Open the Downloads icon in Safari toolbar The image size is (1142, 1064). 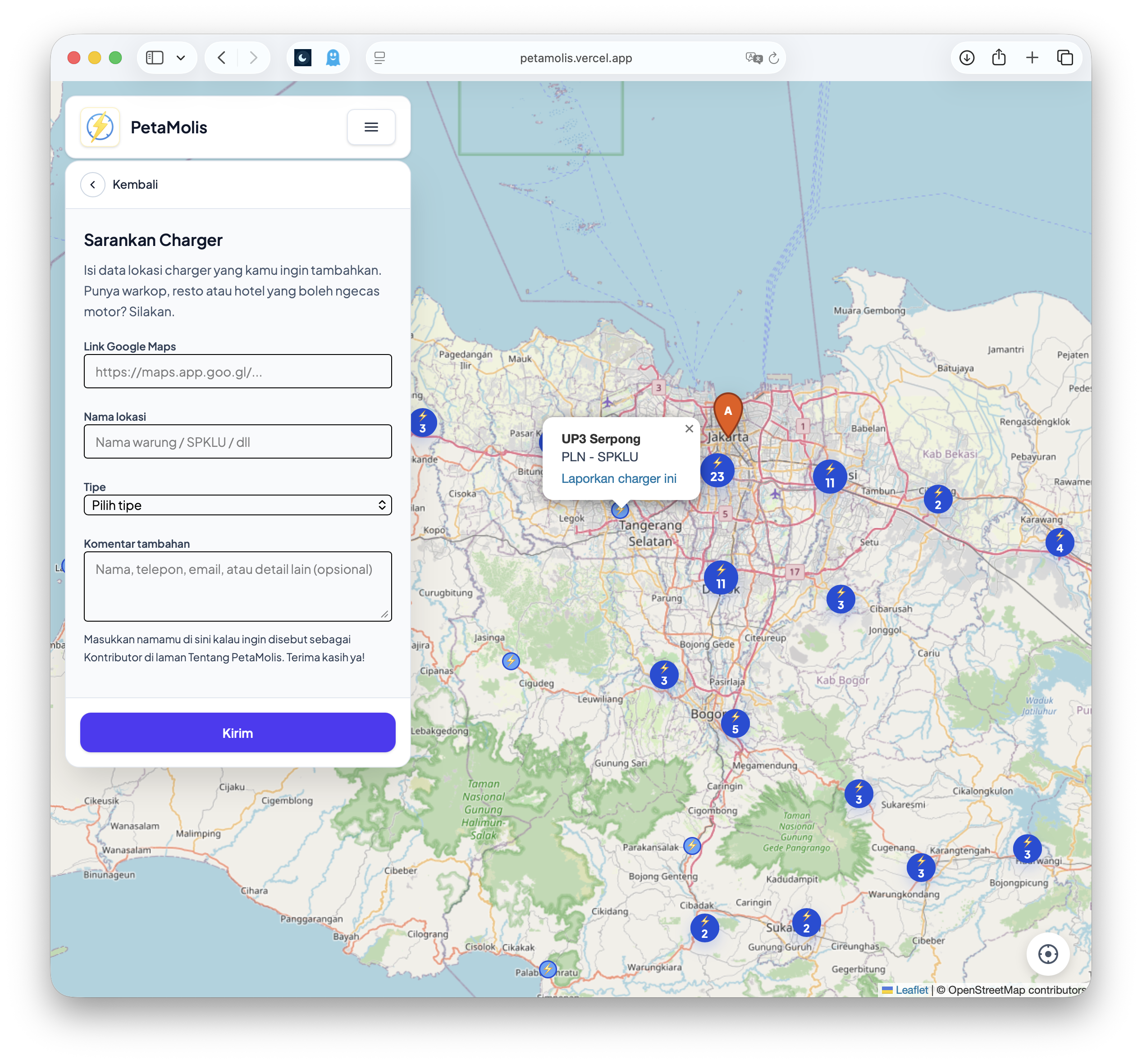click(967, 57)
